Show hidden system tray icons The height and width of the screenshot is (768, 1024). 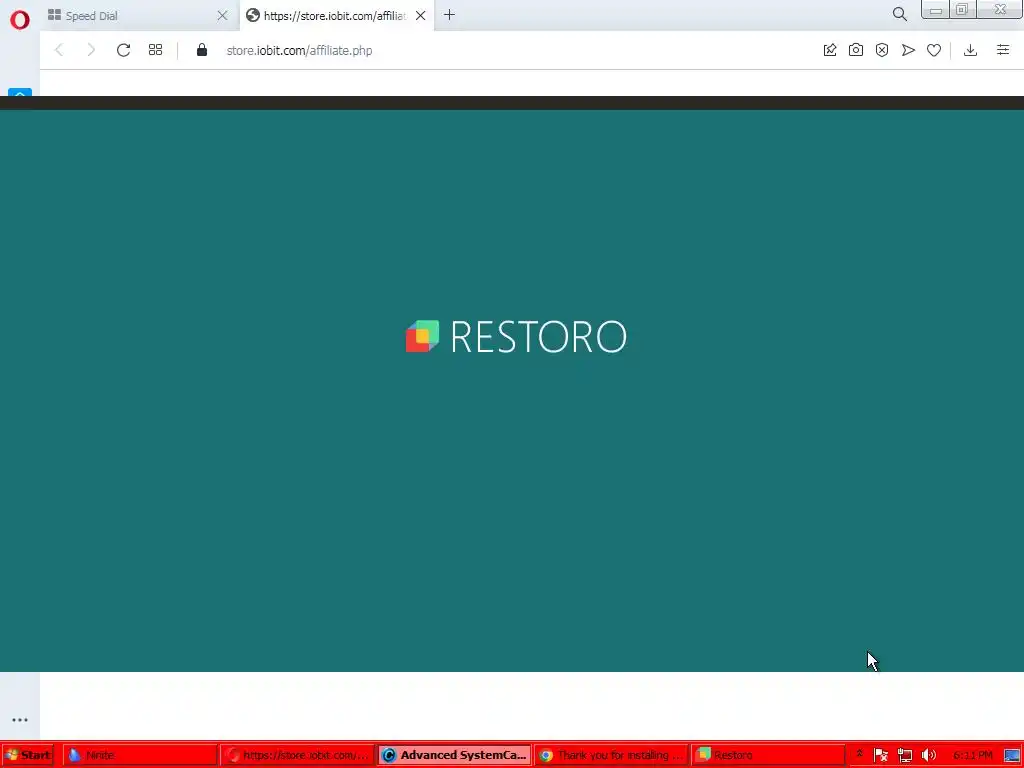pos(859,755)
